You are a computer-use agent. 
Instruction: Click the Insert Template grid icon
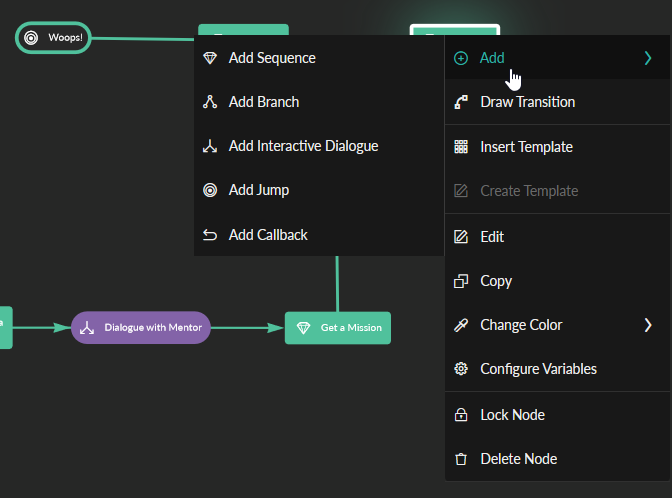point(461,147)
